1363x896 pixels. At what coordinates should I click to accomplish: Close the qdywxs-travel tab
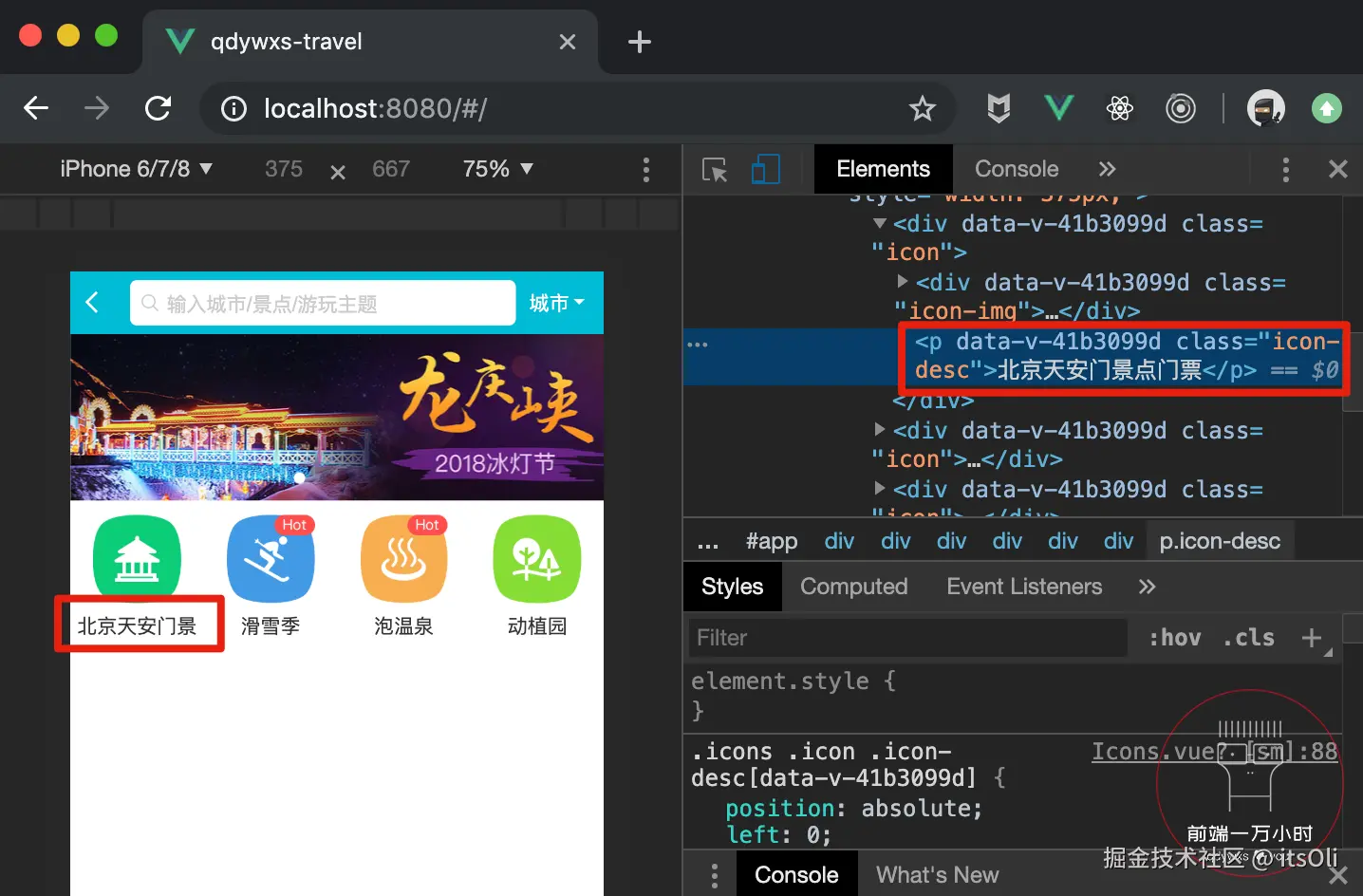[x=568, y=42]
